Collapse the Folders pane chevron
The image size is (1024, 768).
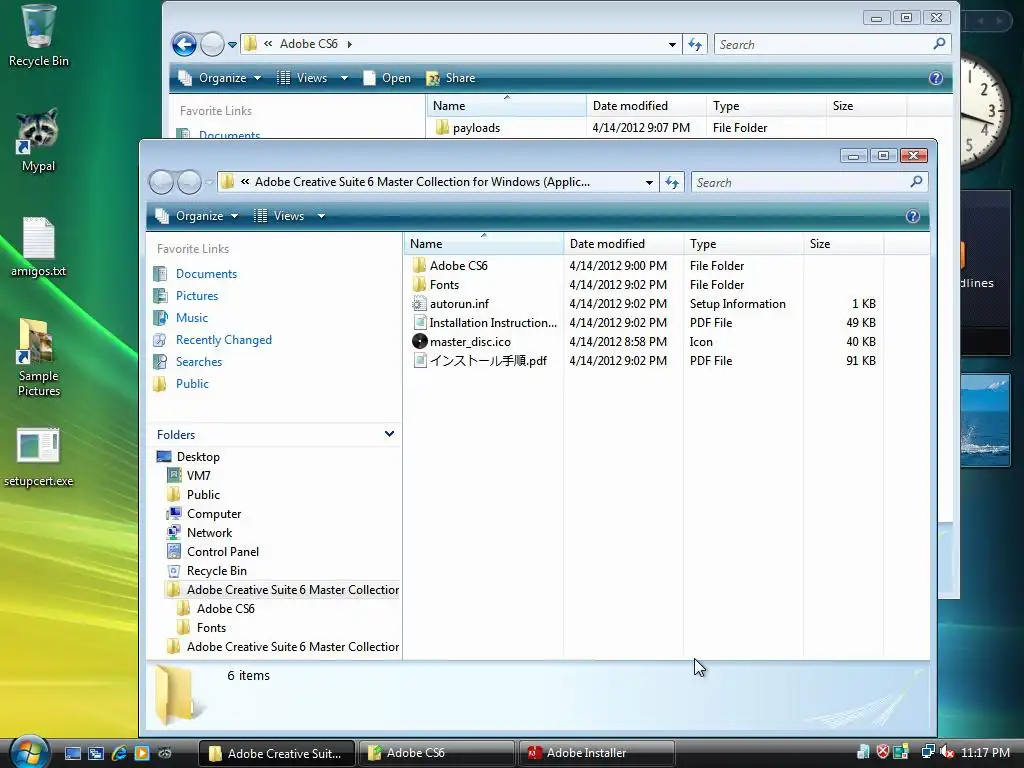(389, 434)
